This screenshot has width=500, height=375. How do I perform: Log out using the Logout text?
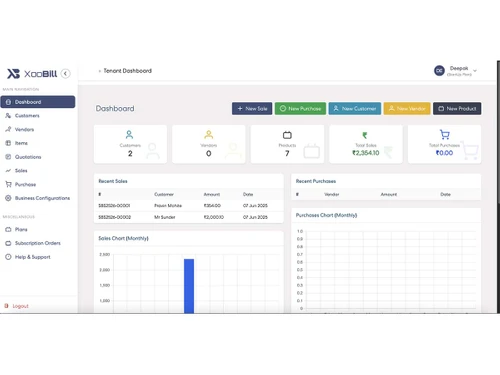coord(20,306)
